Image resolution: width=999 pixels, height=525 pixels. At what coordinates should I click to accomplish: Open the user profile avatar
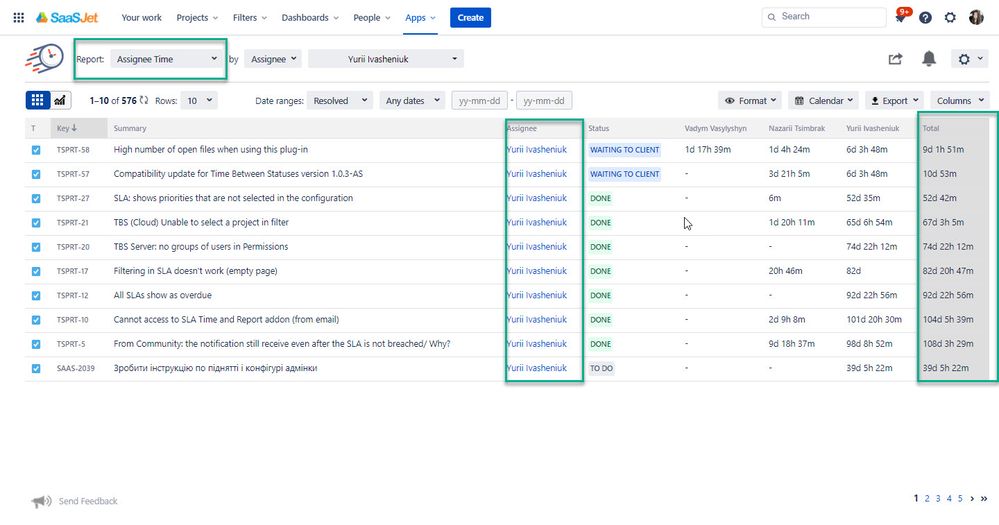pyautogui.click(x=976, y=18)
